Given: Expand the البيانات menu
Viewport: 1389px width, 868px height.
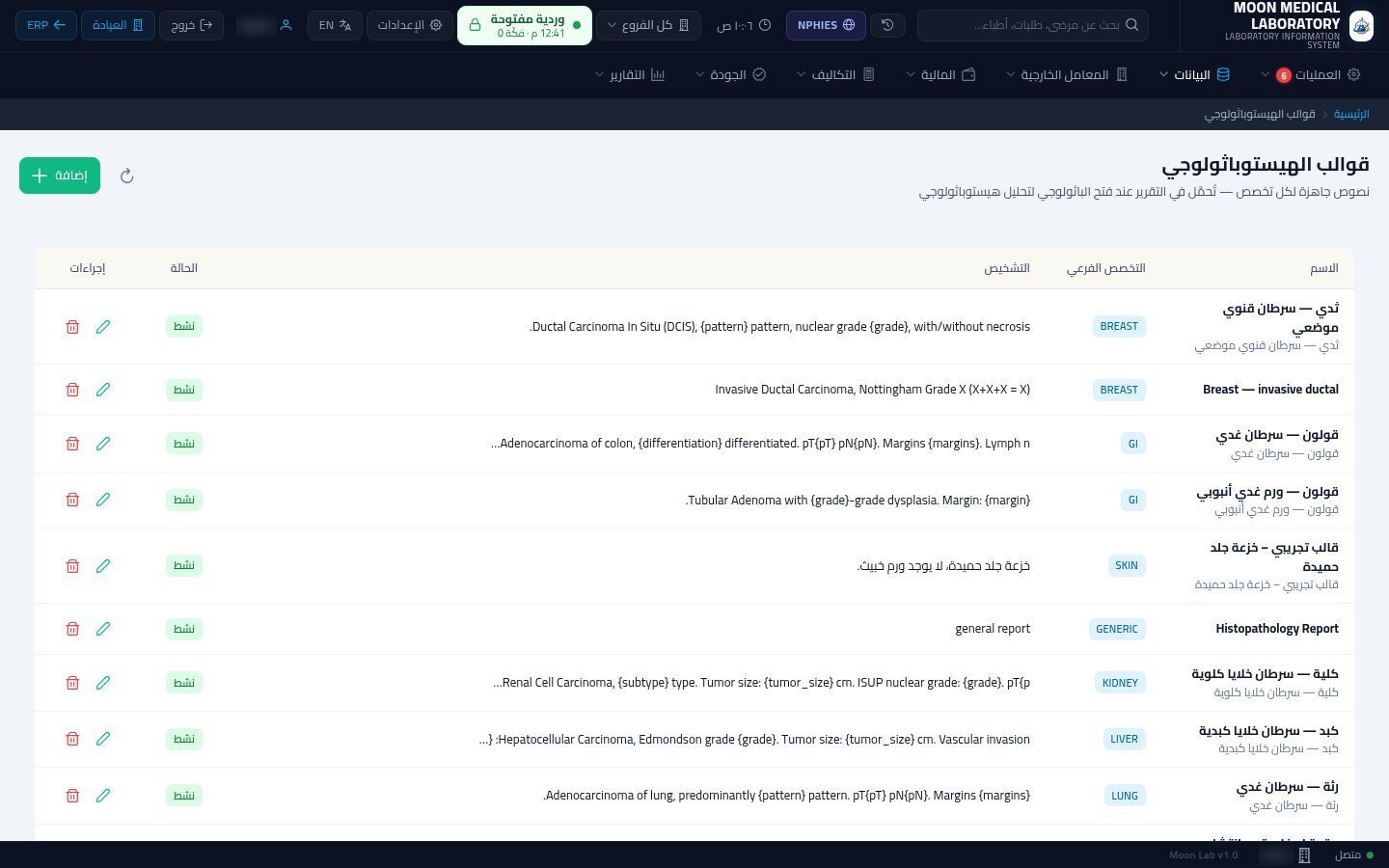Looking at the screenshot, I should pos(1193,75).
